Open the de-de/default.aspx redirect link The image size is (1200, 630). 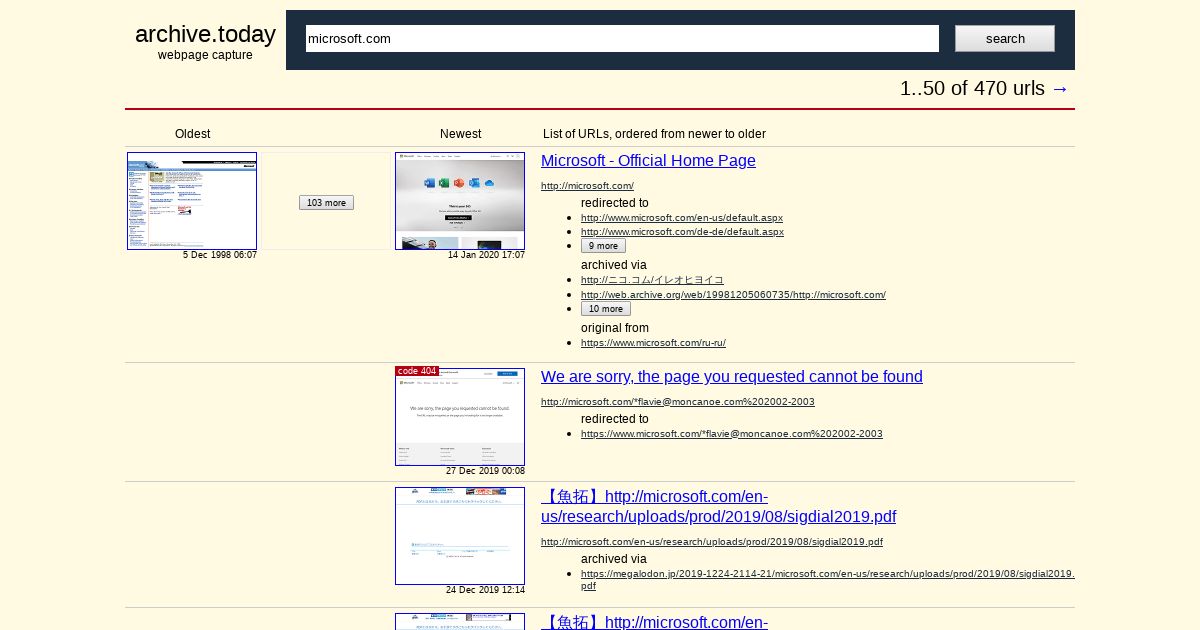(682, 231)
